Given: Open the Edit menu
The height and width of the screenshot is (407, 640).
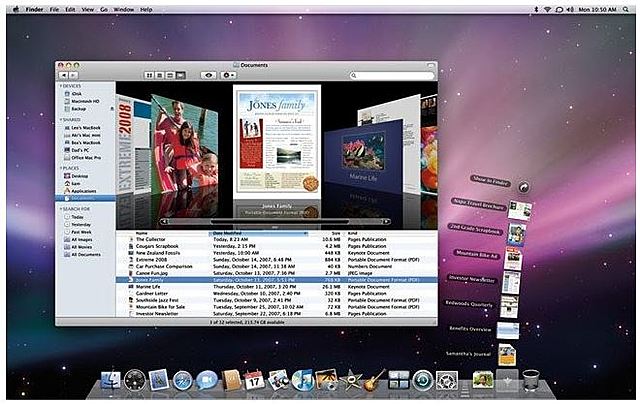Looking at the screenshot, I should (x=70, y=9).
